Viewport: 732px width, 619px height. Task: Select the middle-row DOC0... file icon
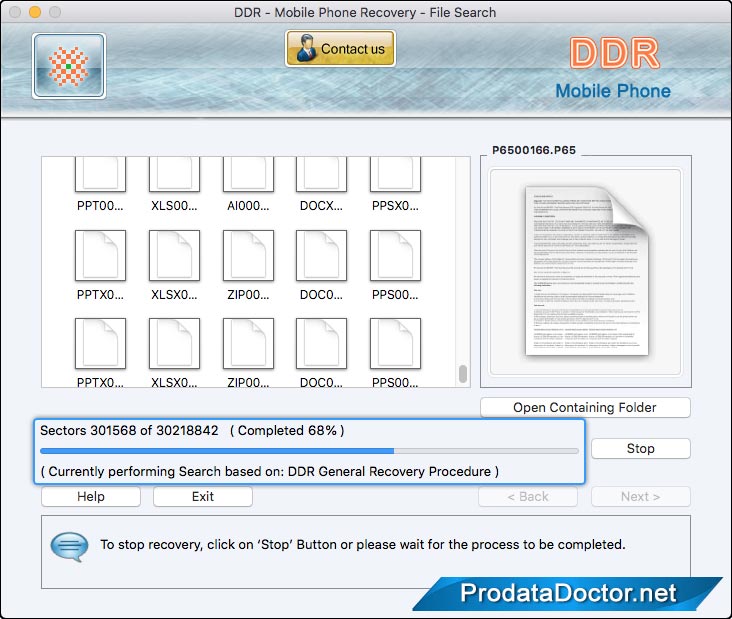point(321,255)
